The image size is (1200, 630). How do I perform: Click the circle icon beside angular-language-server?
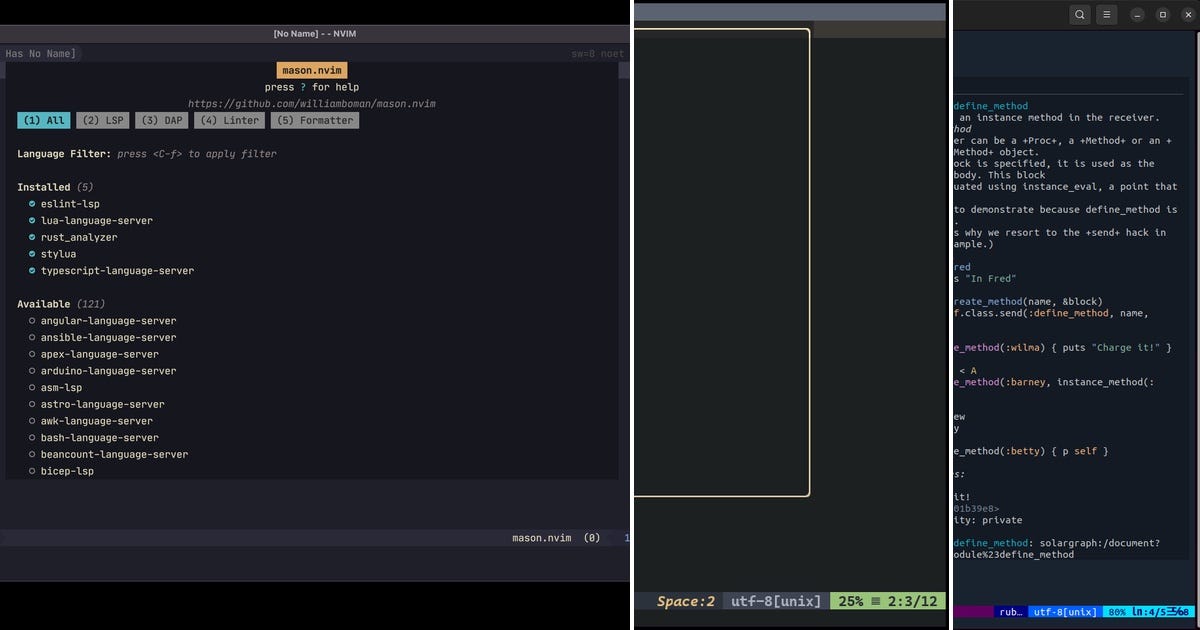pyautogui.click(x=32, y=321)
